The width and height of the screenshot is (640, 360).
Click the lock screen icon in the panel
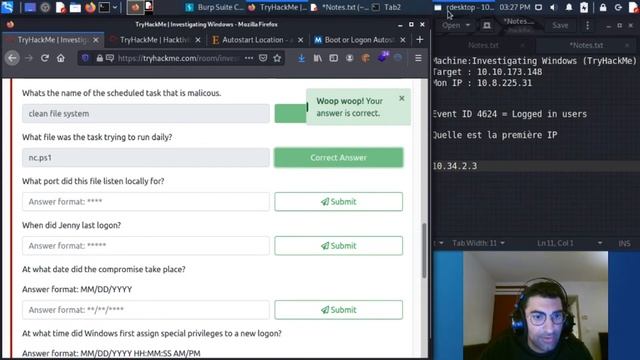pyautogui.click(x=603, y=7)
